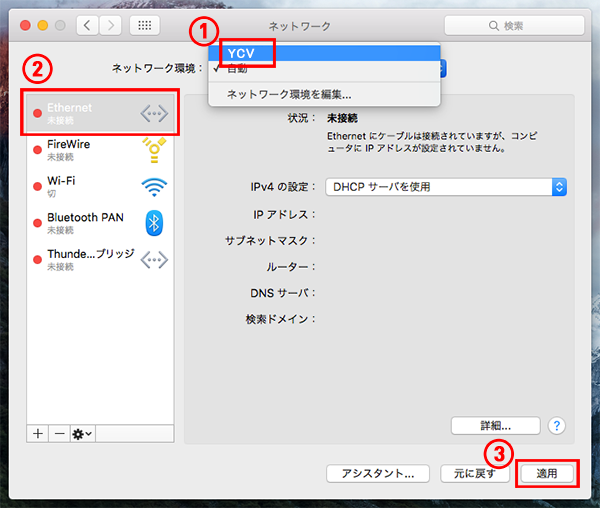Open the gear action menu

[x=83, y=433]
